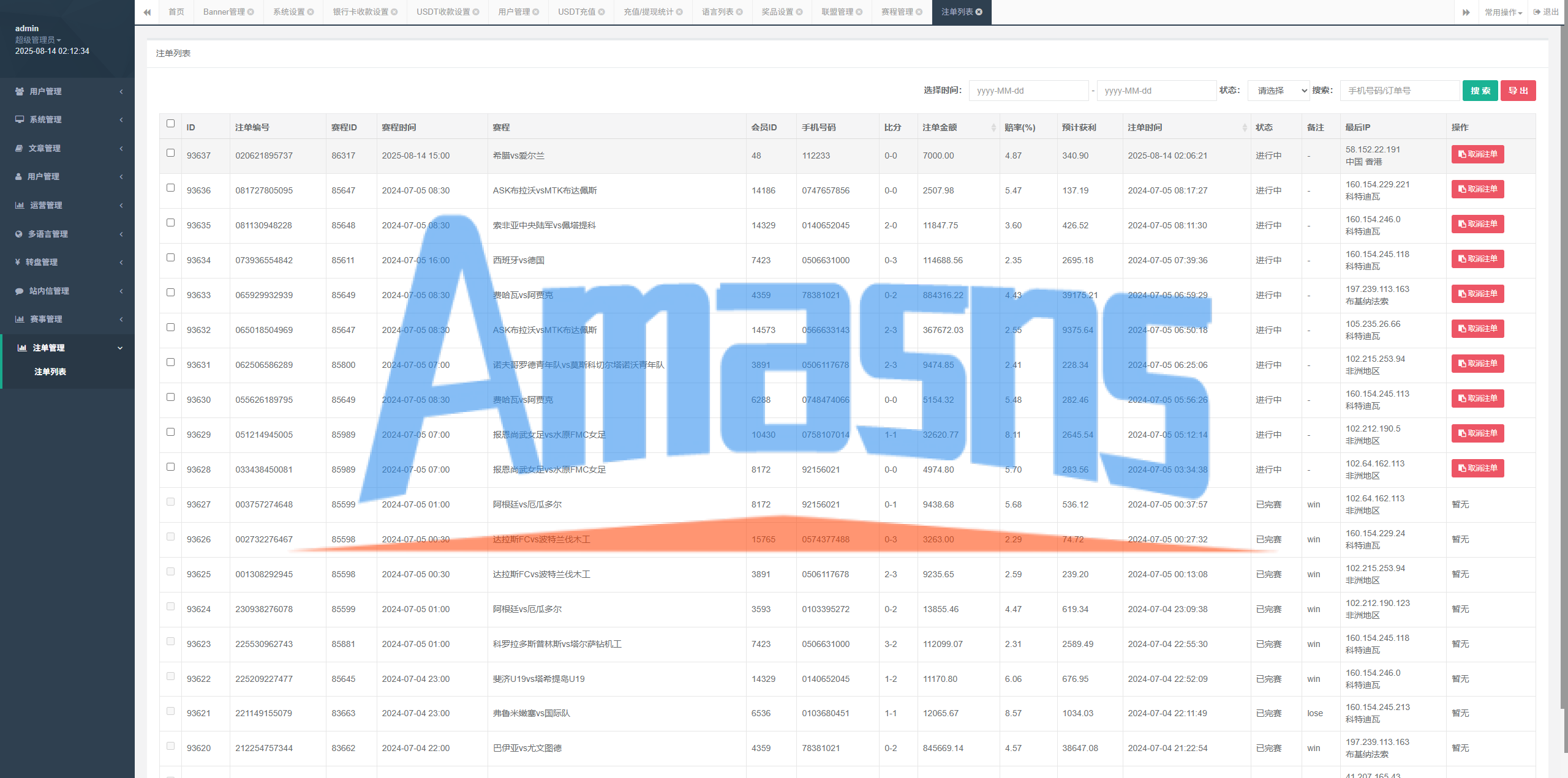Click the scroll tabs left double-arrow icon

147,12
